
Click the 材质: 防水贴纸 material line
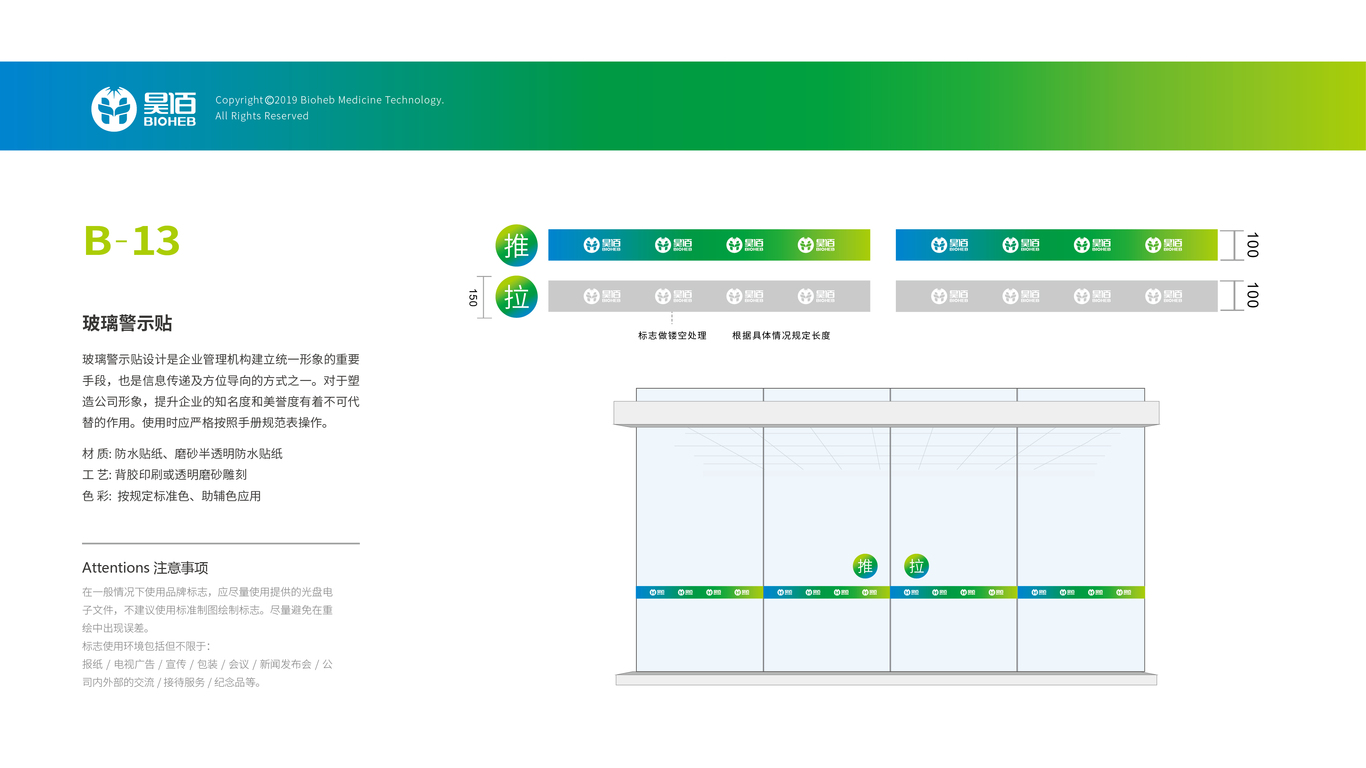pos(182,454)
